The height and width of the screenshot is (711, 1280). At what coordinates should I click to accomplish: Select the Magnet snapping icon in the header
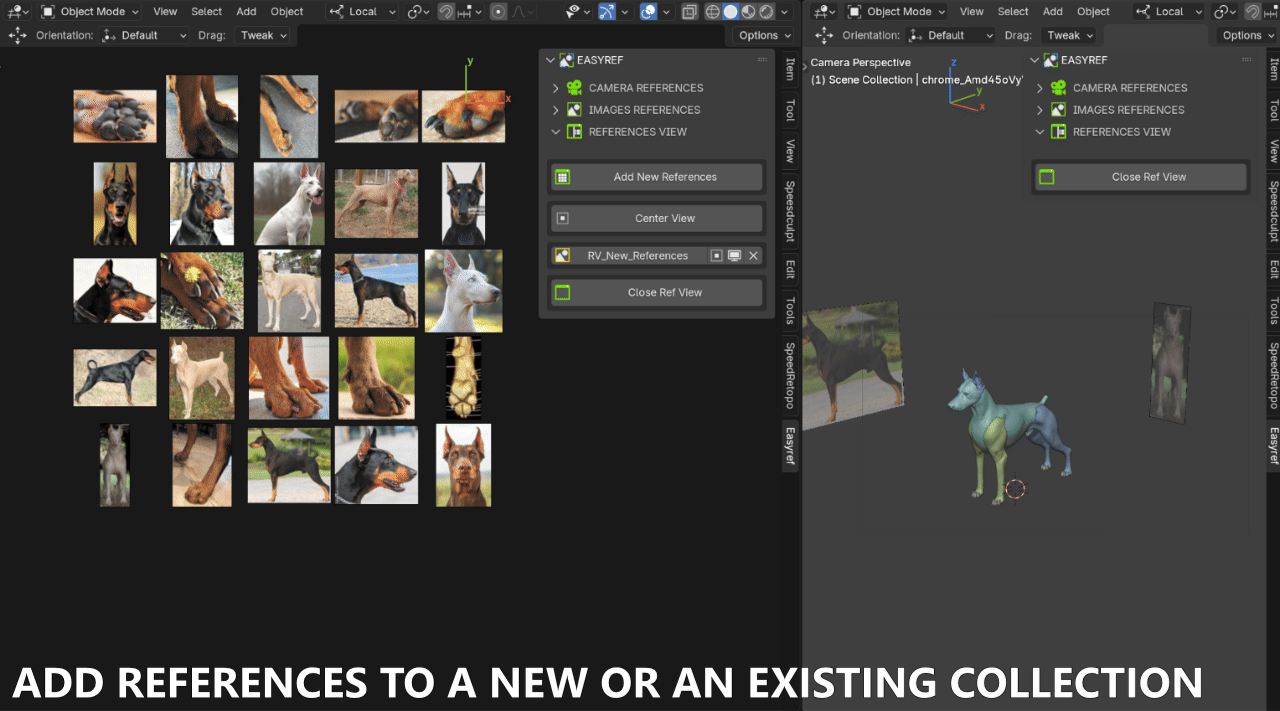point(446,11)
